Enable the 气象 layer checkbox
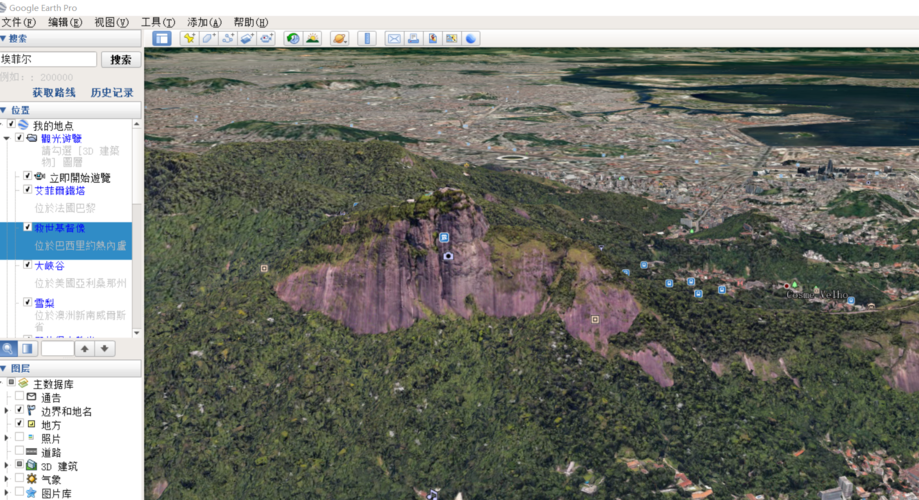Image resolution: width=919 pixels, height=500 pixels. pos(19,478)
